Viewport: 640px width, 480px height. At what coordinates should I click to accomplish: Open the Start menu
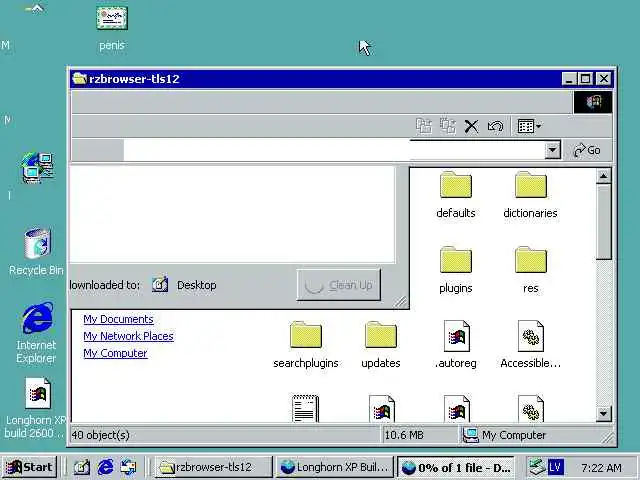[x=29, y=467]
